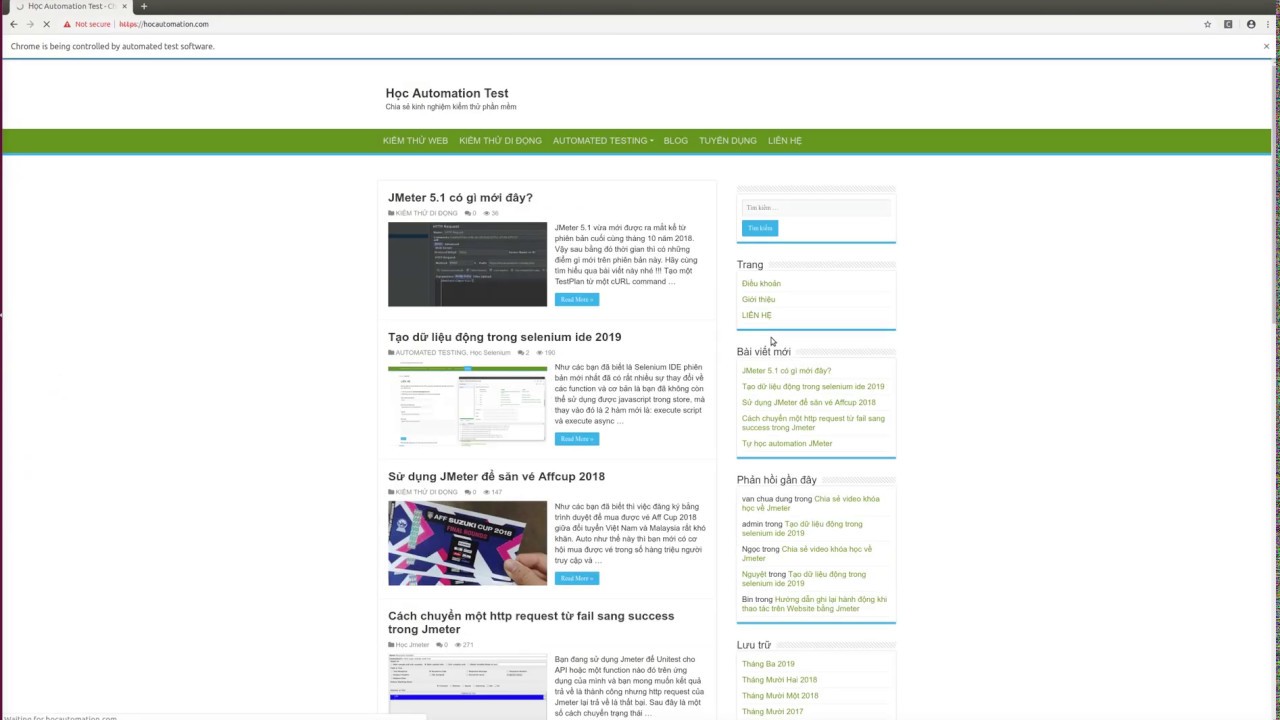Click the KIỂM THỬ DI ĐỘNG category under JMeter 5.1 post
Viewport: 1280px width, 720px height.
426,213
